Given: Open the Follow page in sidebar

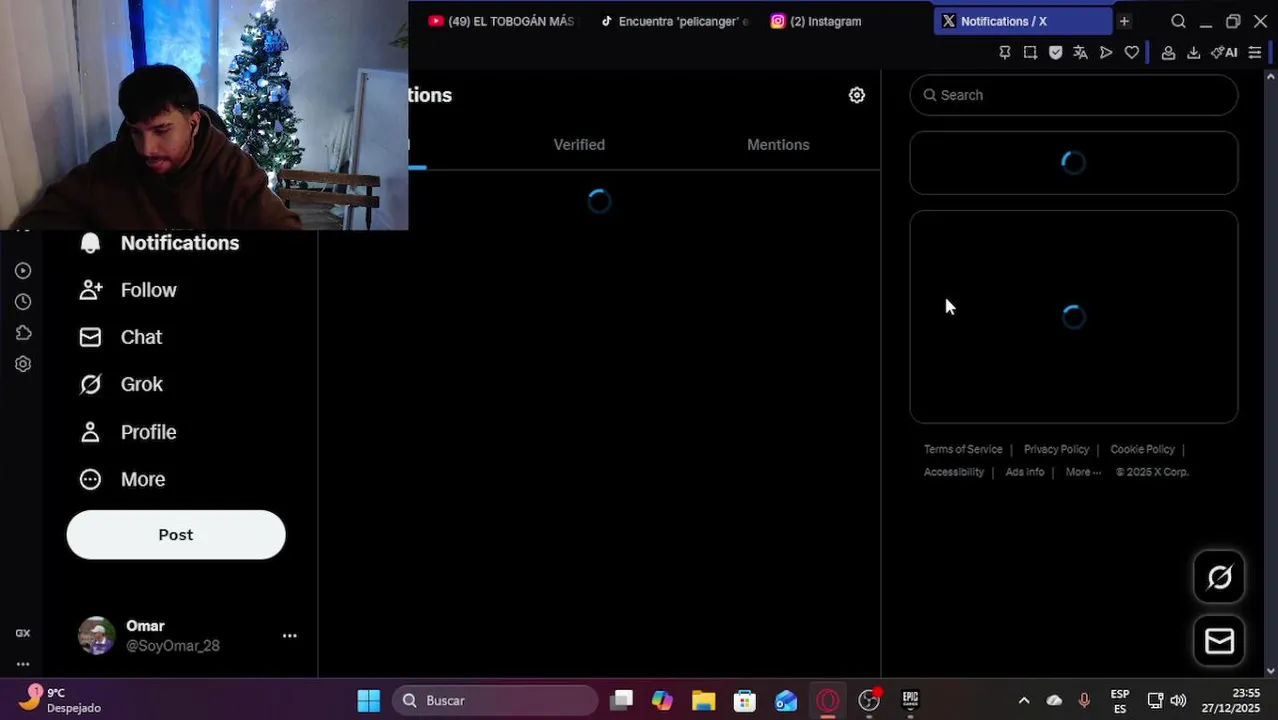Looking at the screenshot, I should 128,290.
